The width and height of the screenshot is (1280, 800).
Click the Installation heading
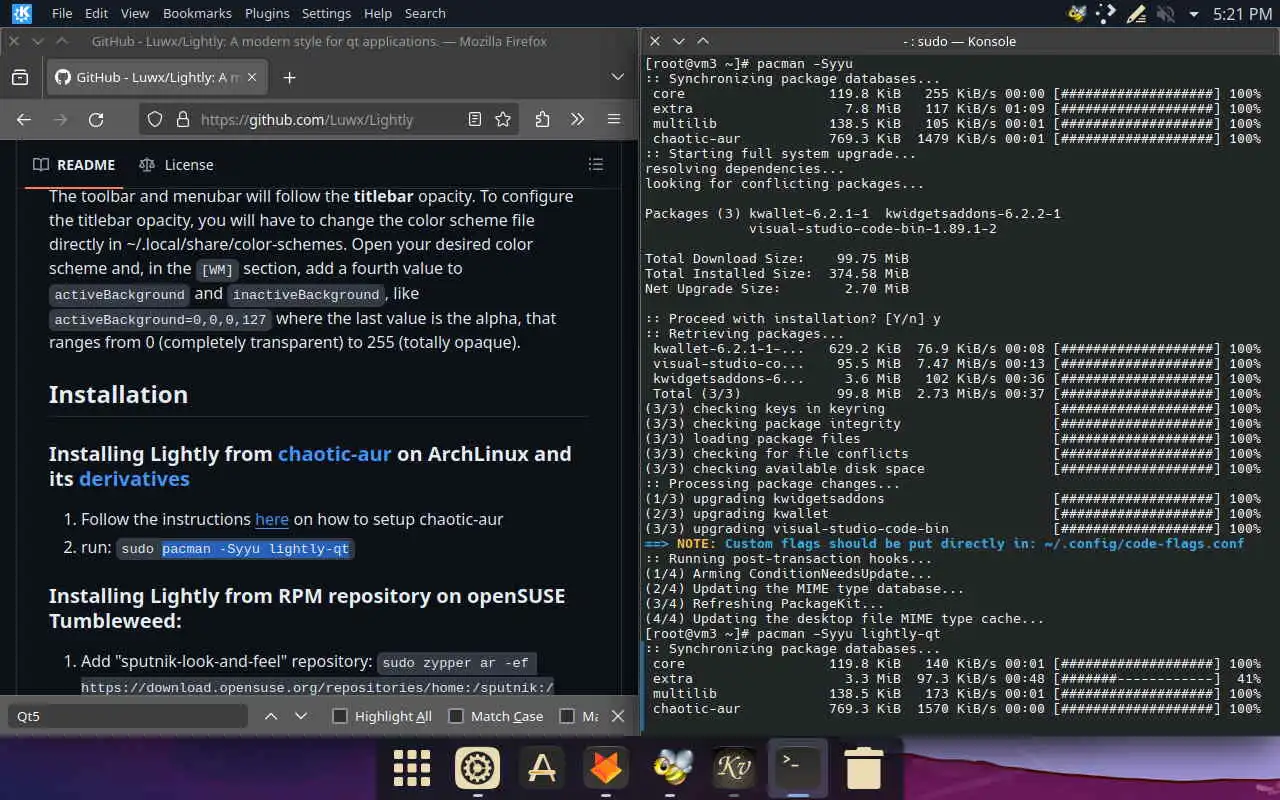(118, 394)
